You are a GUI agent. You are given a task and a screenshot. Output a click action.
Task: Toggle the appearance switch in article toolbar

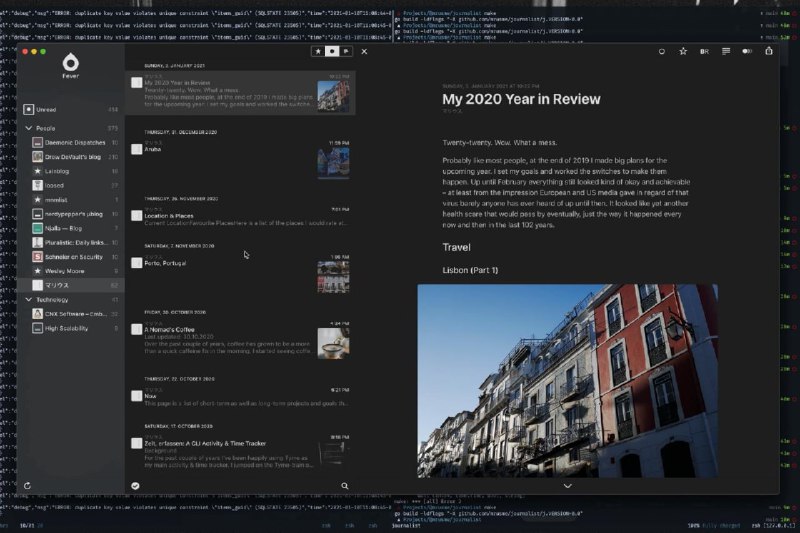click(x=747, y=51)
